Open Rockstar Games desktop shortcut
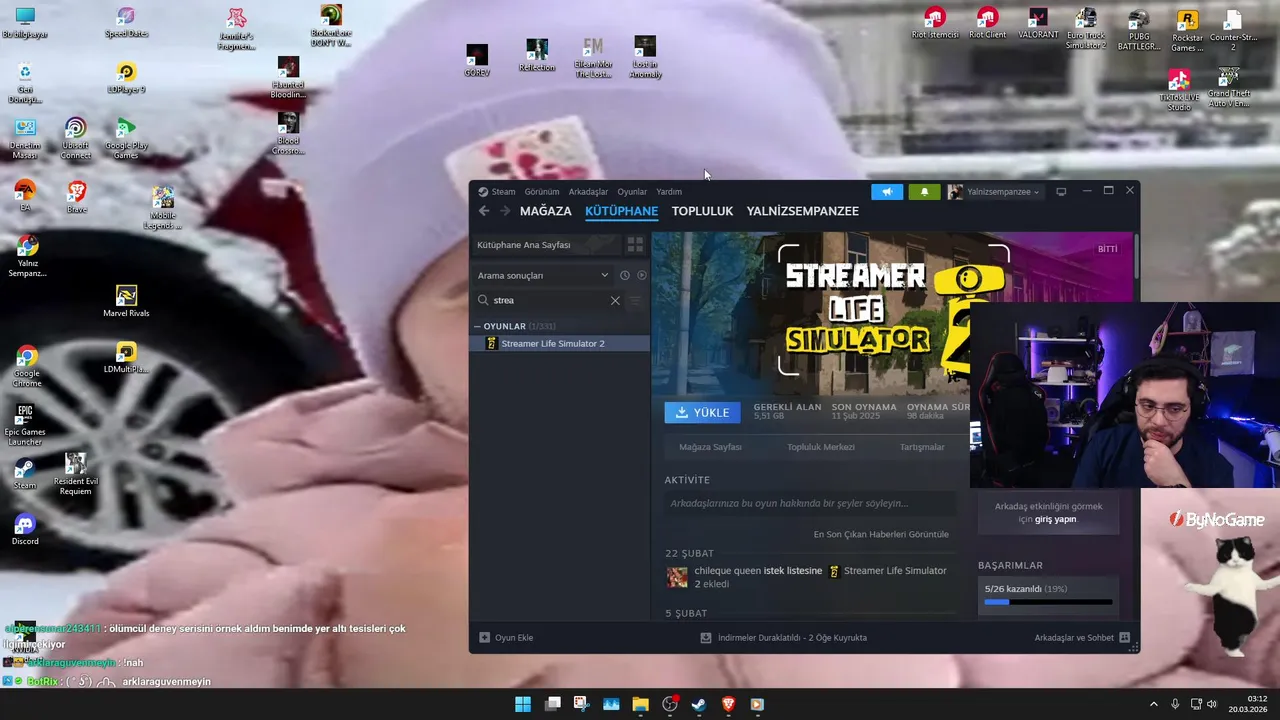1280x720 pixels. pos(1187,30)
